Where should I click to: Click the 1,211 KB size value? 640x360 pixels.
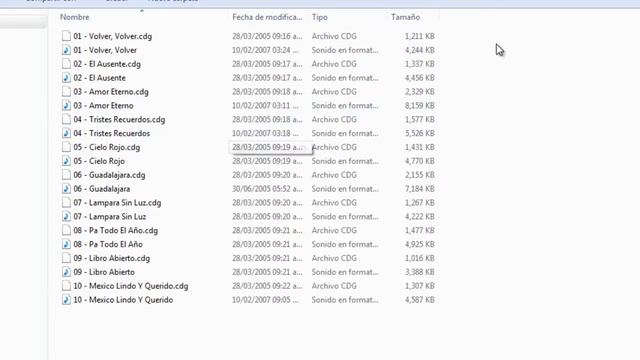(419, 36)
